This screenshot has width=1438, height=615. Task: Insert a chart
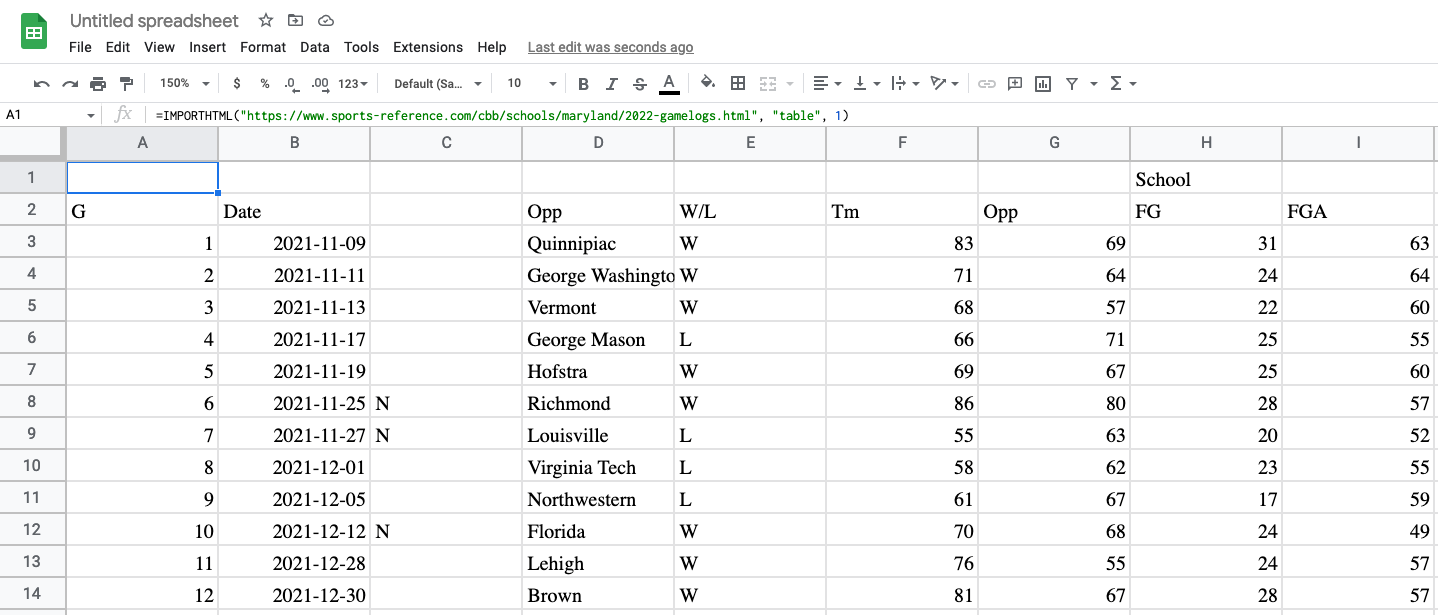[x=1042, y=83]
